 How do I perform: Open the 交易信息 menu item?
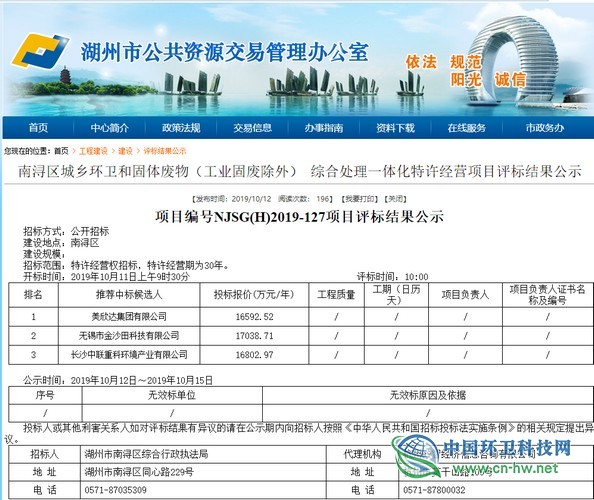253,128
